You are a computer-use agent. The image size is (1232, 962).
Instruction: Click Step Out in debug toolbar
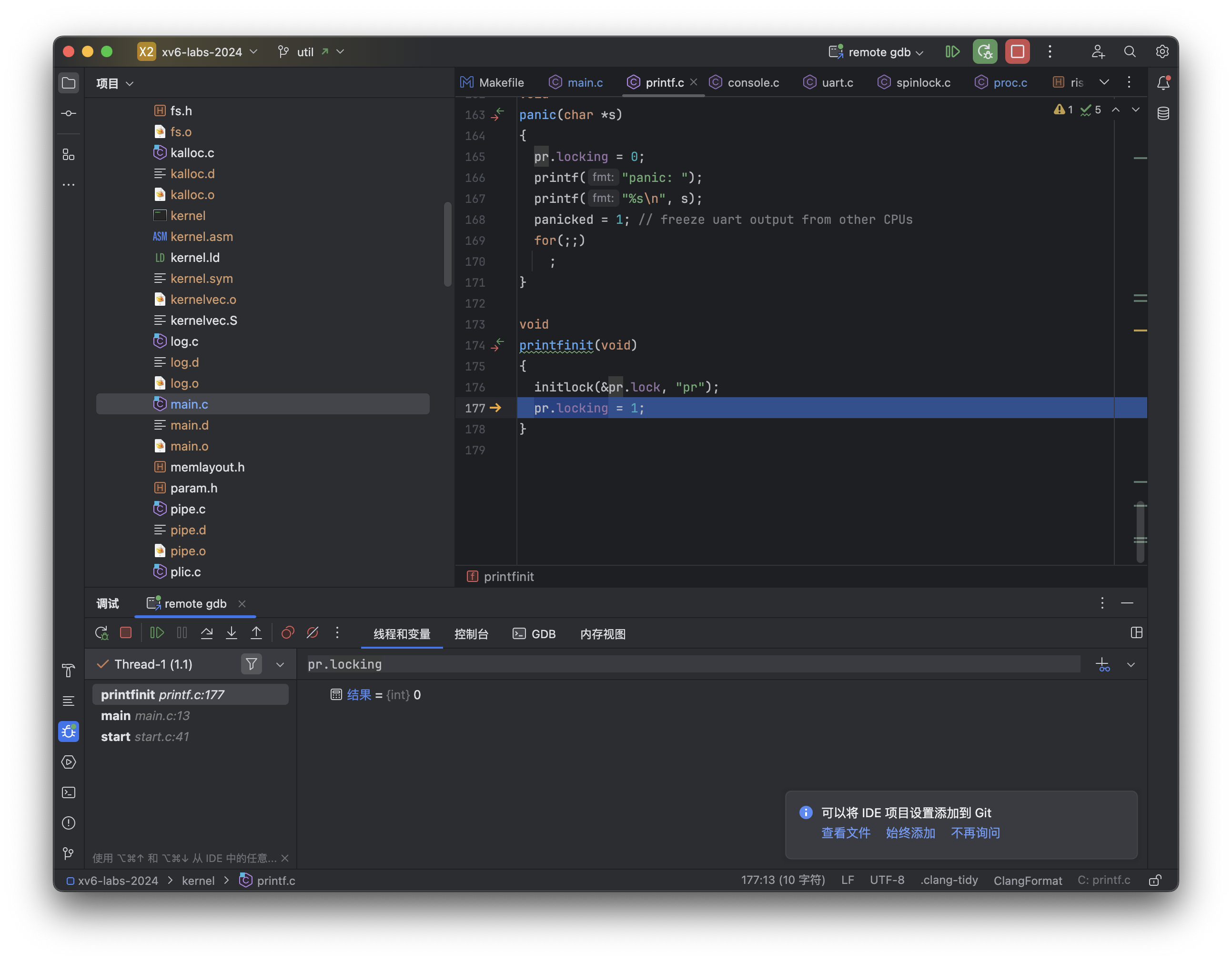(x=256, y=633)
